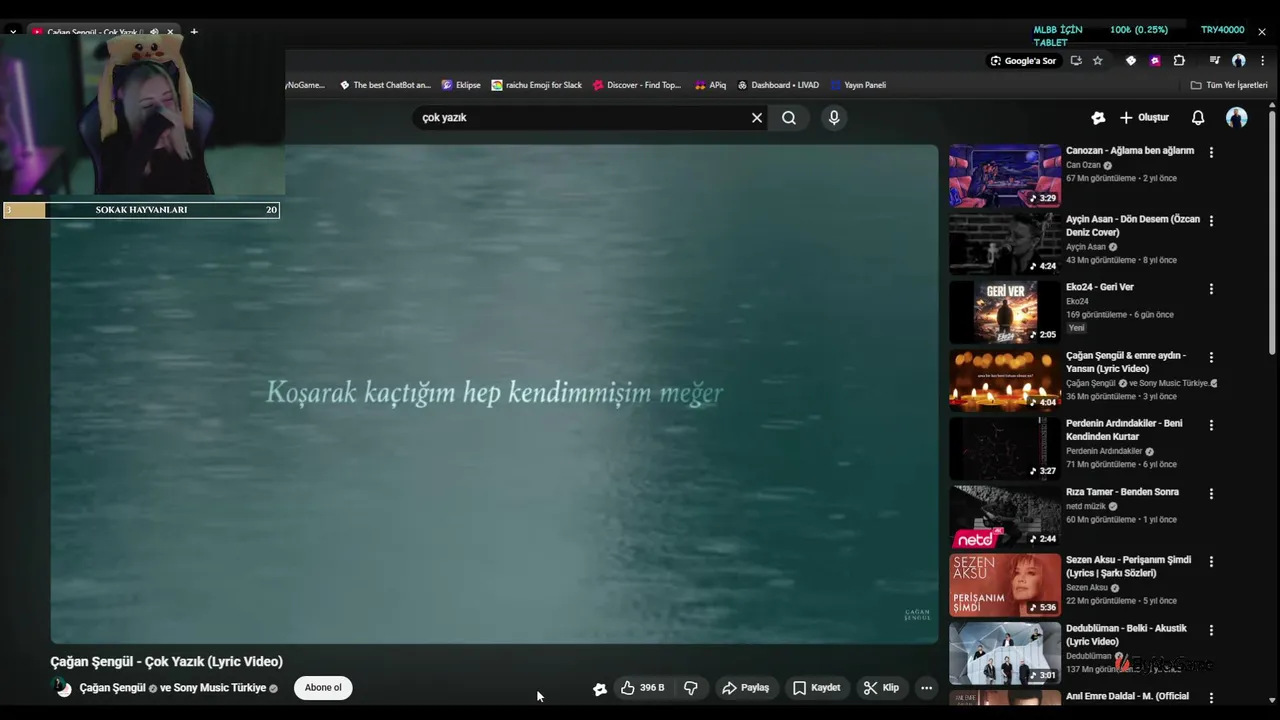Open the Chrome three-dot menu
This screenshot has width=1280, height=720.
point(1262,61)
